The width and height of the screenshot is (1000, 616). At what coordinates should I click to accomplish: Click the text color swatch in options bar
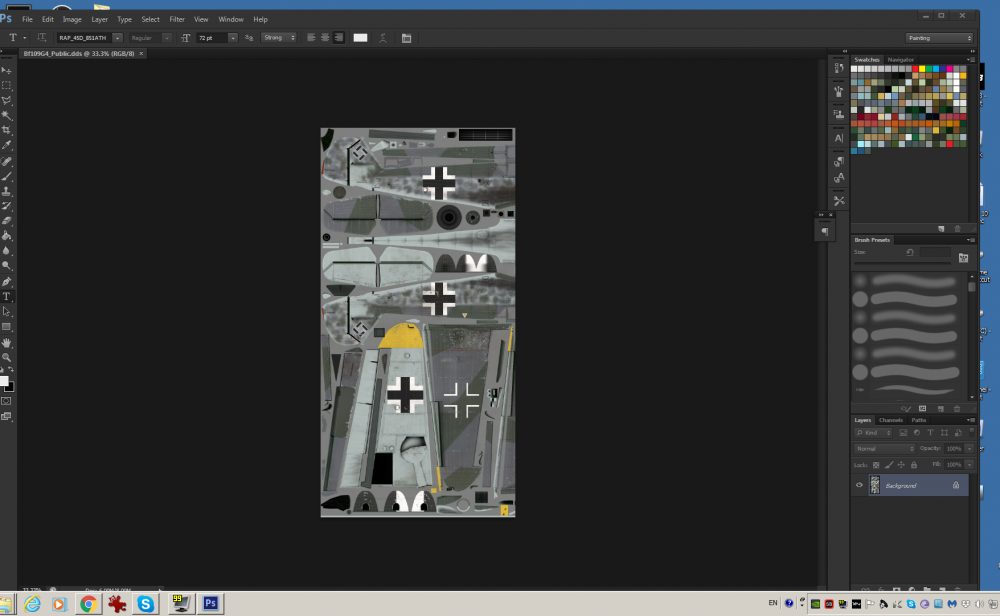coord(360,37)
